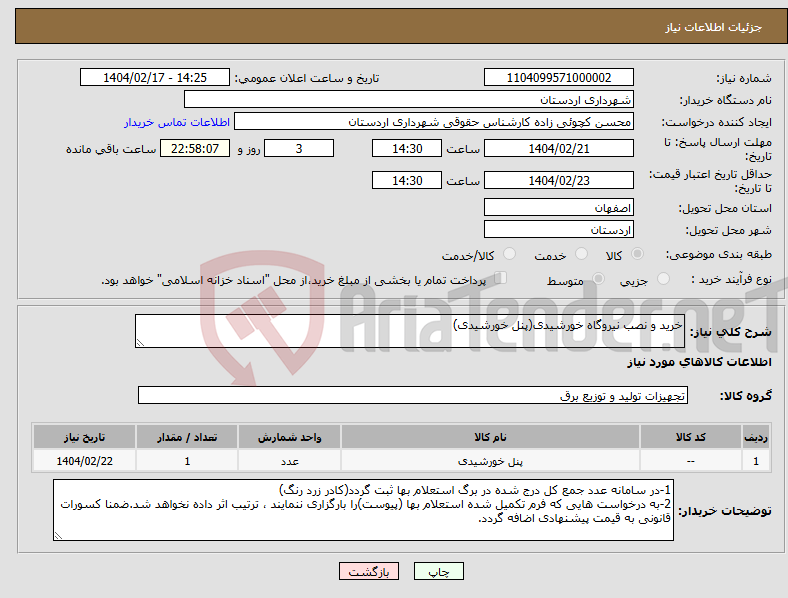Click the توضیحات خریدار label
Image resolution: width=788 pixels, height=598 pixels.
tap(725, 511)
